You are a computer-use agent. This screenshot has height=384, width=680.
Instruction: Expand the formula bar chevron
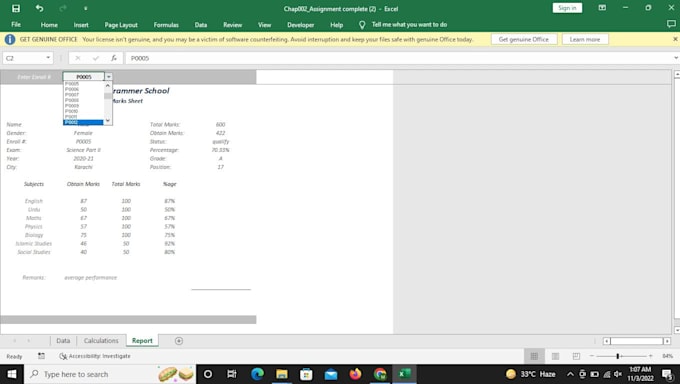coord(676,58)
